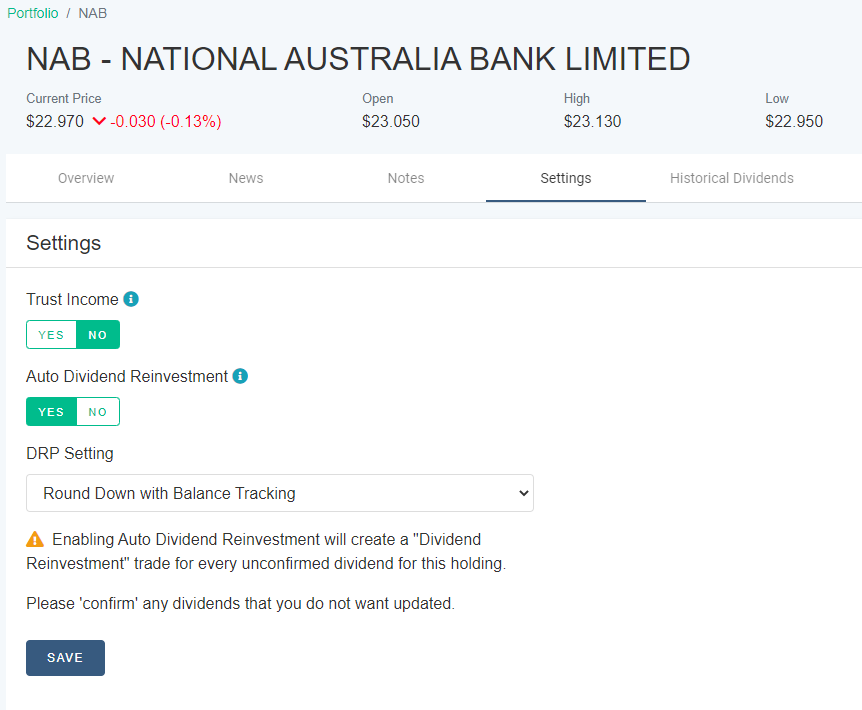Click the NAB company name heading
862x710 pixels.
point(358,59)
